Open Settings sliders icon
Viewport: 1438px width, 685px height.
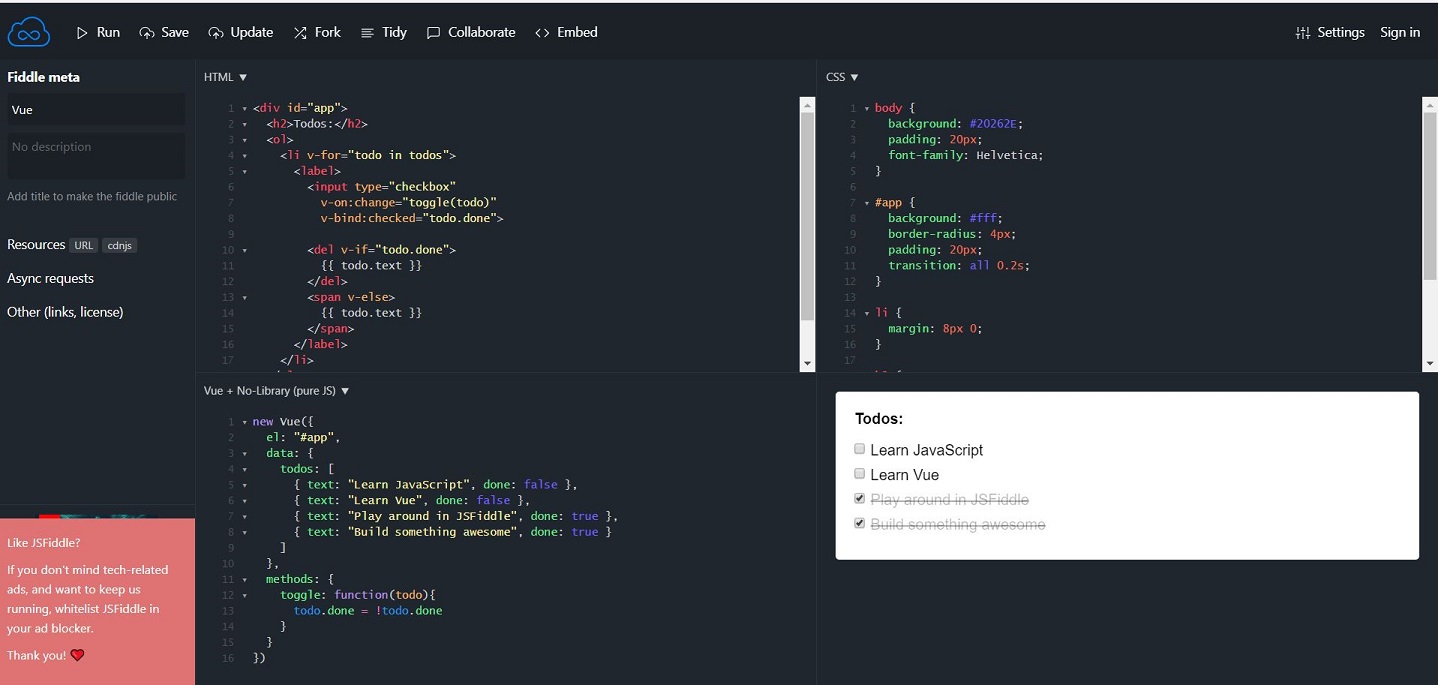(1302, 33)
